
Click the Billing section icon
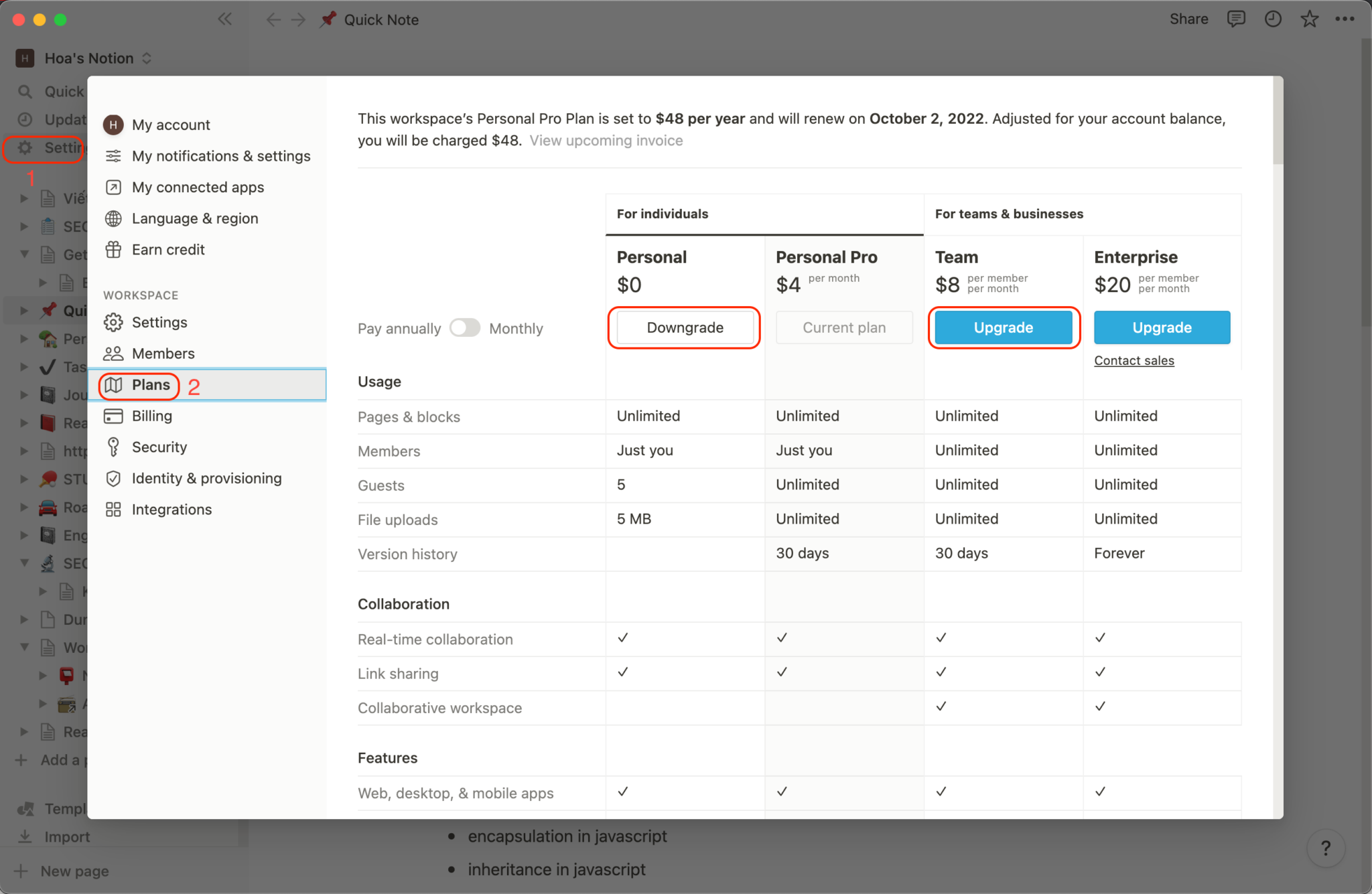pos(113,415)
